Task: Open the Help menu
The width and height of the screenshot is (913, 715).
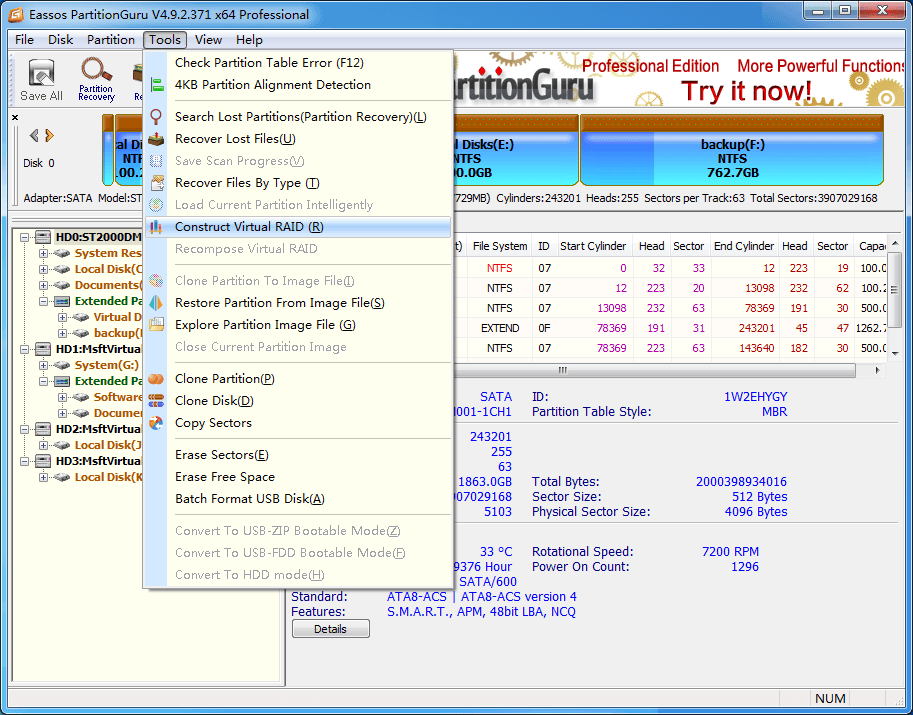Action: tap(249, 40)
